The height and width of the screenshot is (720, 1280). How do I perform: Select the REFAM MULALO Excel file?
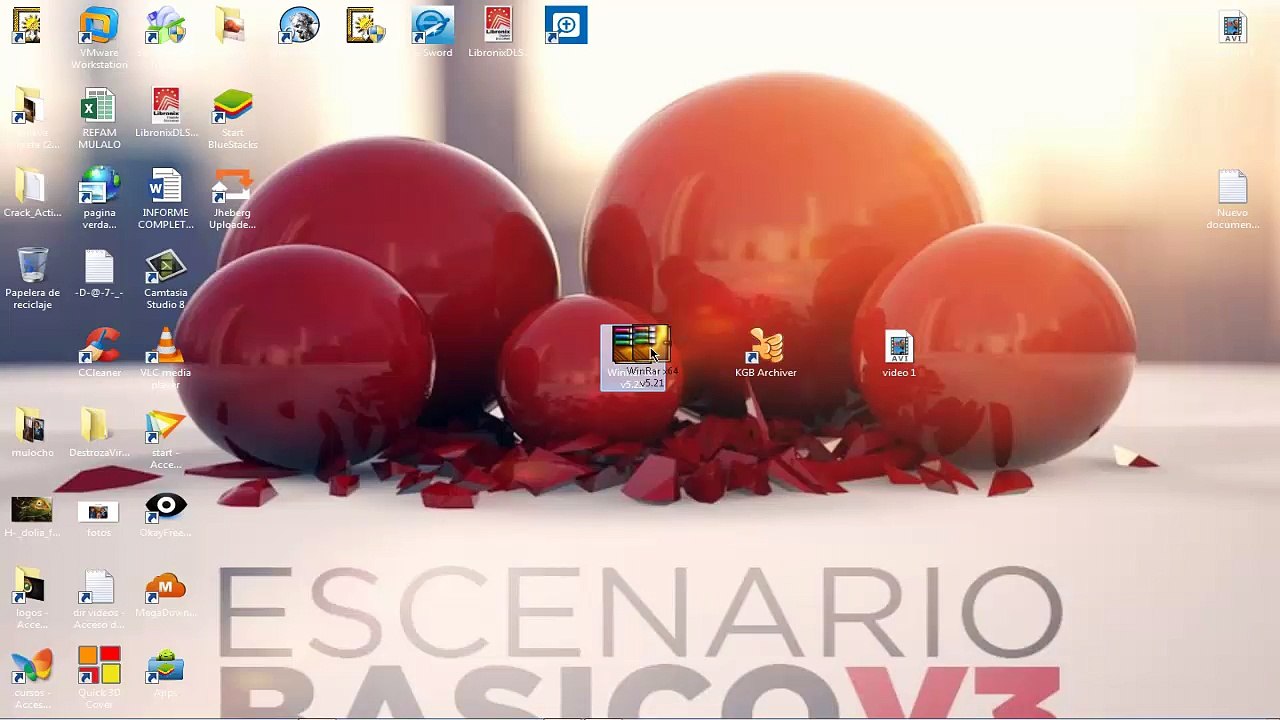(x=99, y=119)
